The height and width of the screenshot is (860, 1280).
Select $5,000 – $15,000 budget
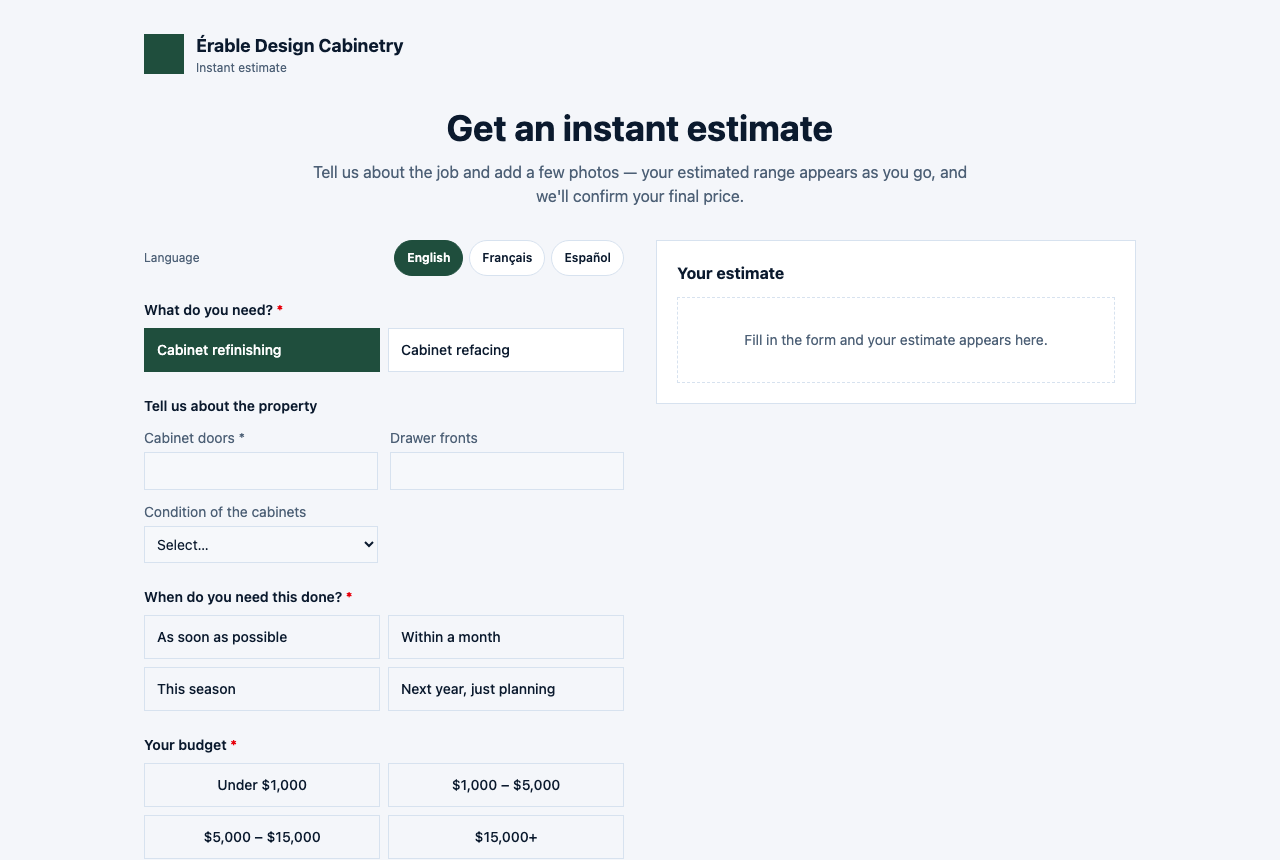click(x=262, y=837)
